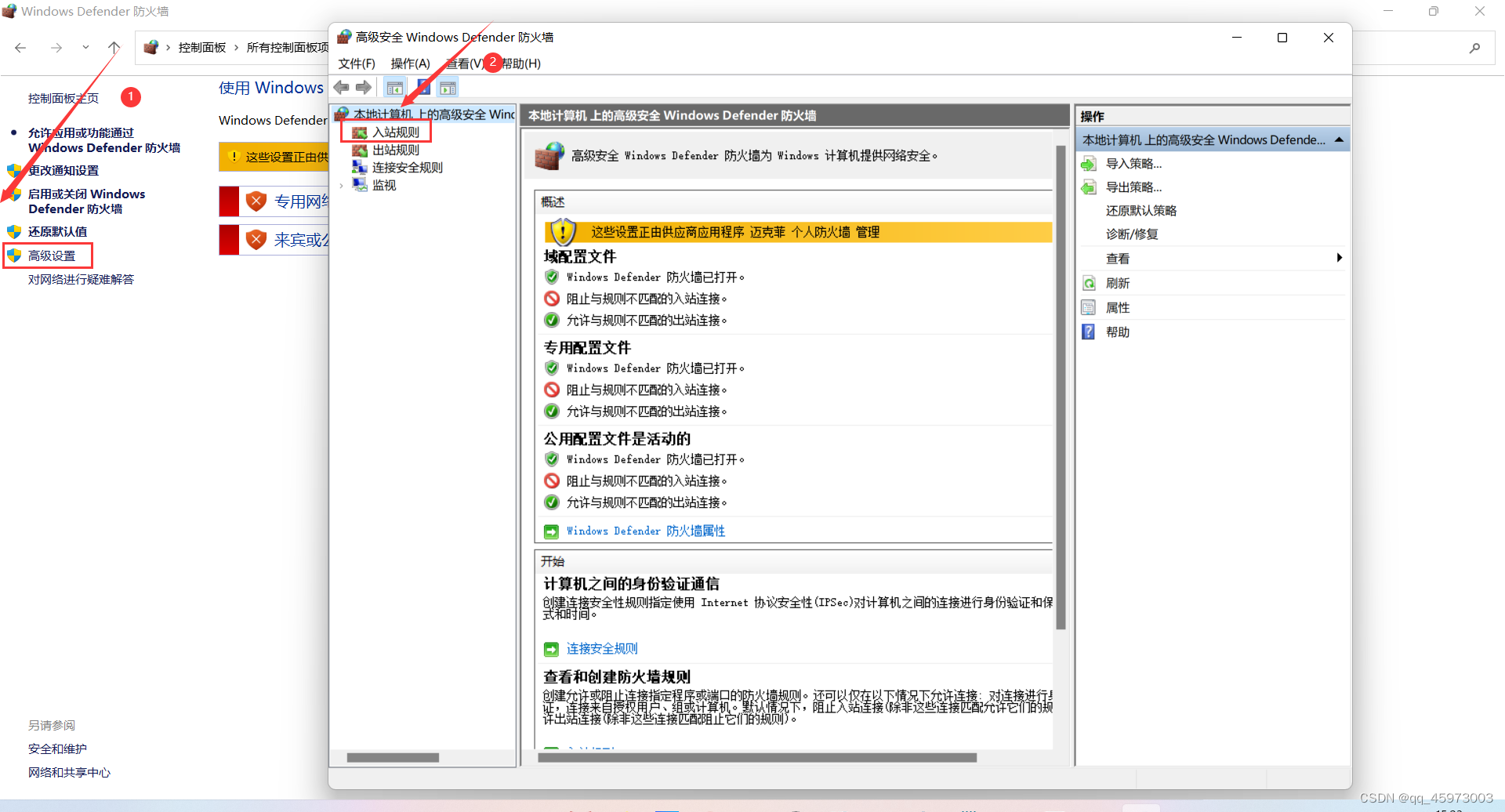Image resolution: width=1505 pixels, height=812 pixels.
Task: Click the 刷新 refresh icon in the actions pane
Action: (x=1089, y=283)
